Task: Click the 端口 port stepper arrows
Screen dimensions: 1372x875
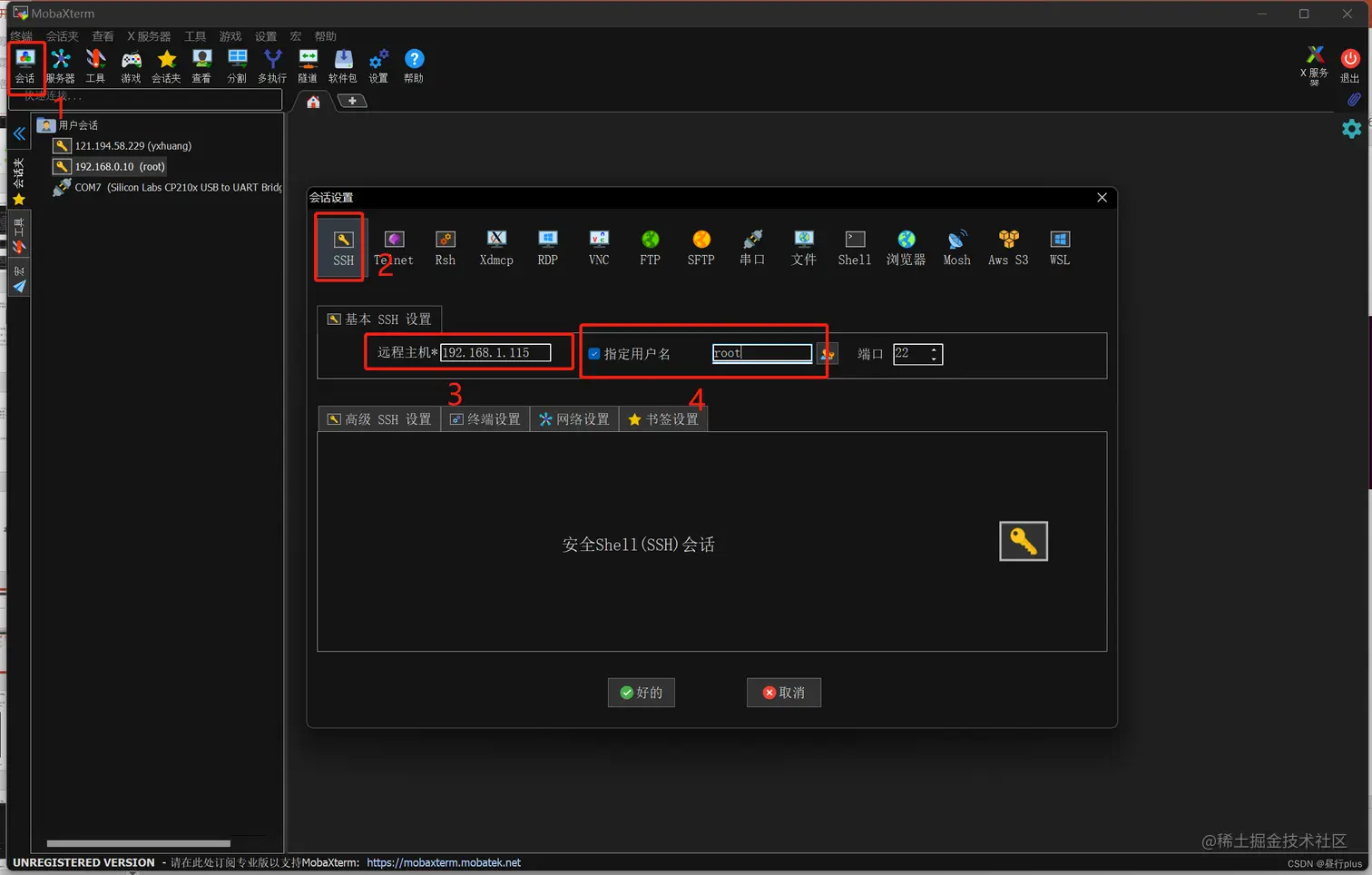Action: 935,354
